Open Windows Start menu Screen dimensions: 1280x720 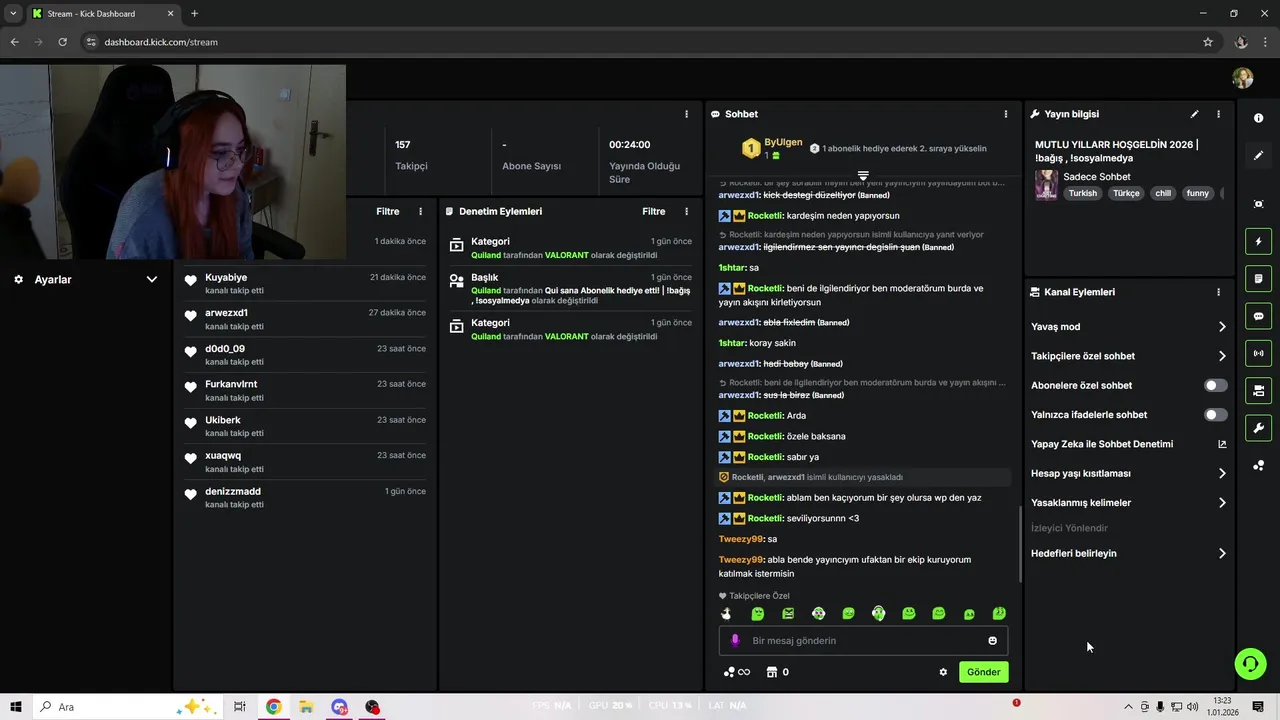(16, 707)
